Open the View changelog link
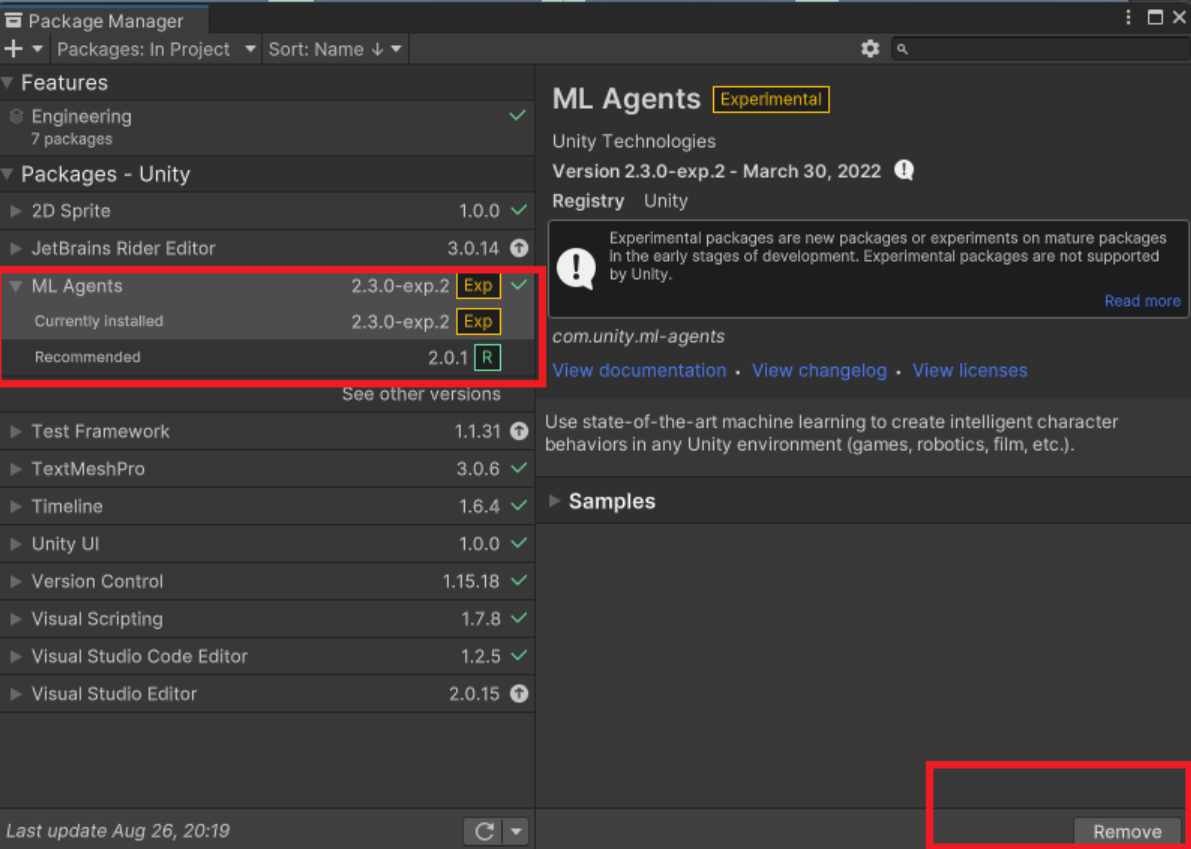 coord(819,371)
